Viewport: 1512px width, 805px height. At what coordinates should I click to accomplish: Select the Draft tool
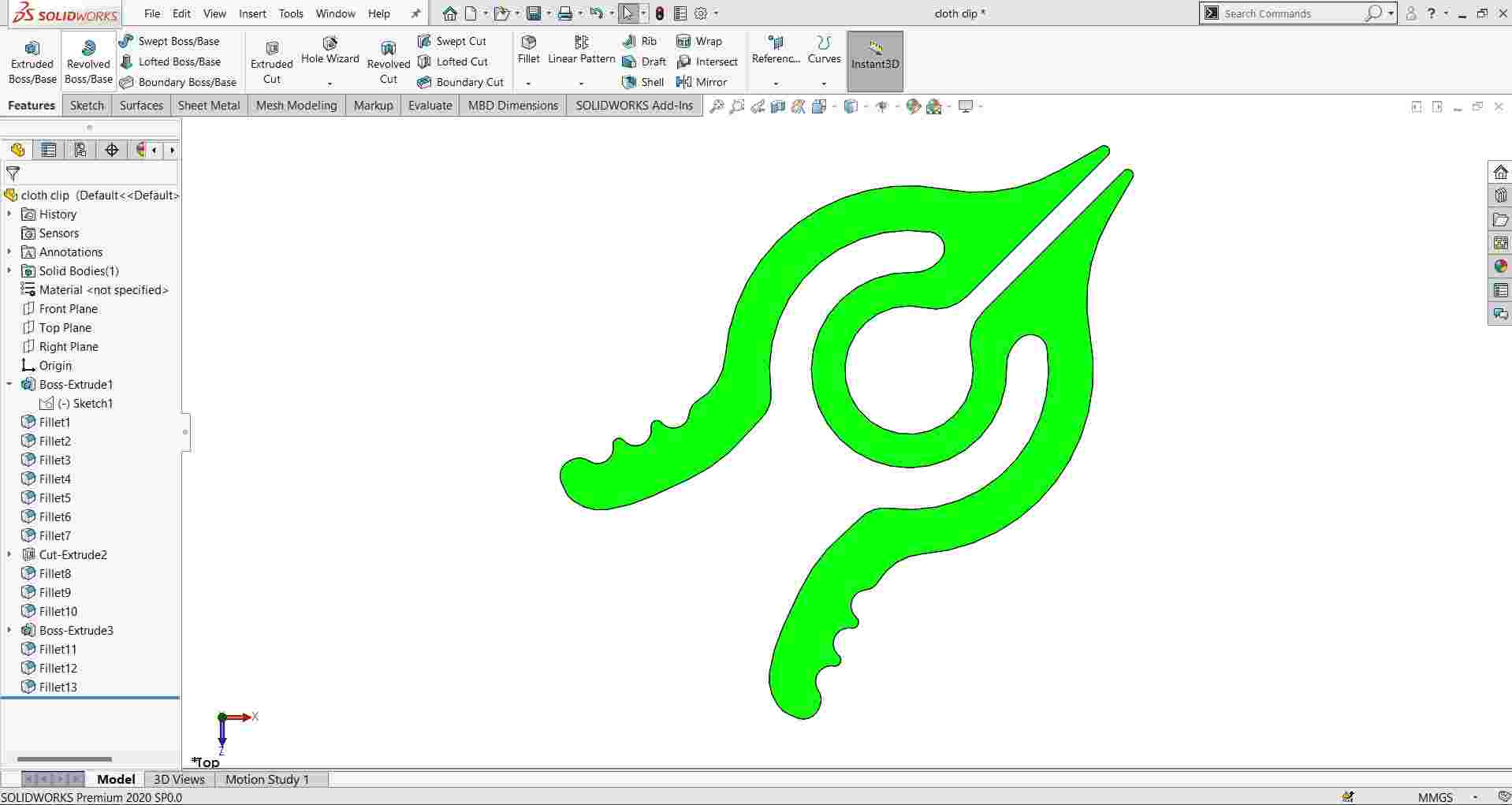[x=644, y=61]
